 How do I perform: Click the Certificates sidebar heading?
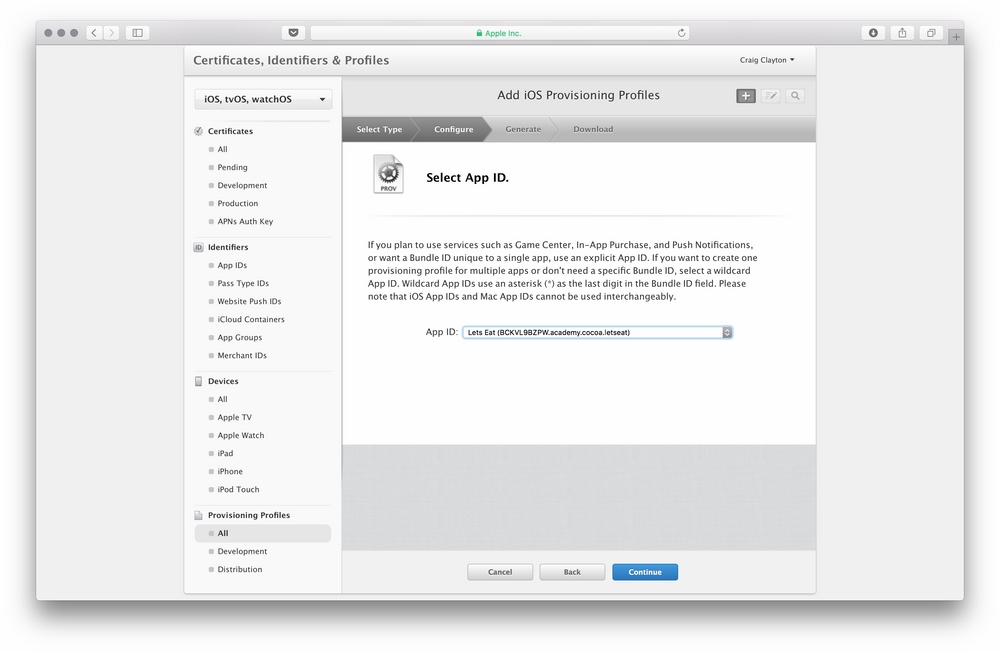click(230, 131)
